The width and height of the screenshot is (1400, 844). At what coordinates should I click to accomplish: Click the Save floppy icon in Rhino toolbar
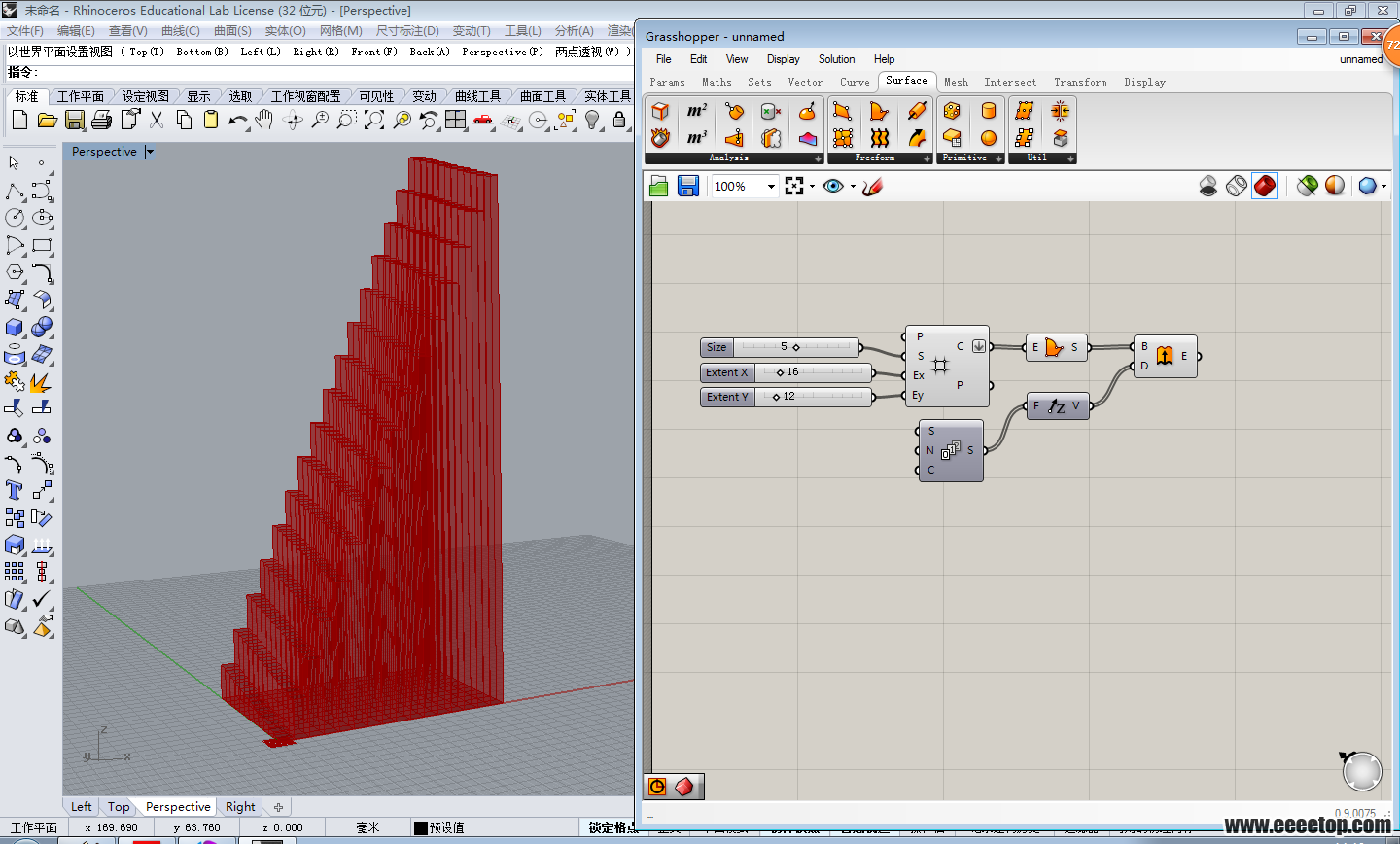74,121
